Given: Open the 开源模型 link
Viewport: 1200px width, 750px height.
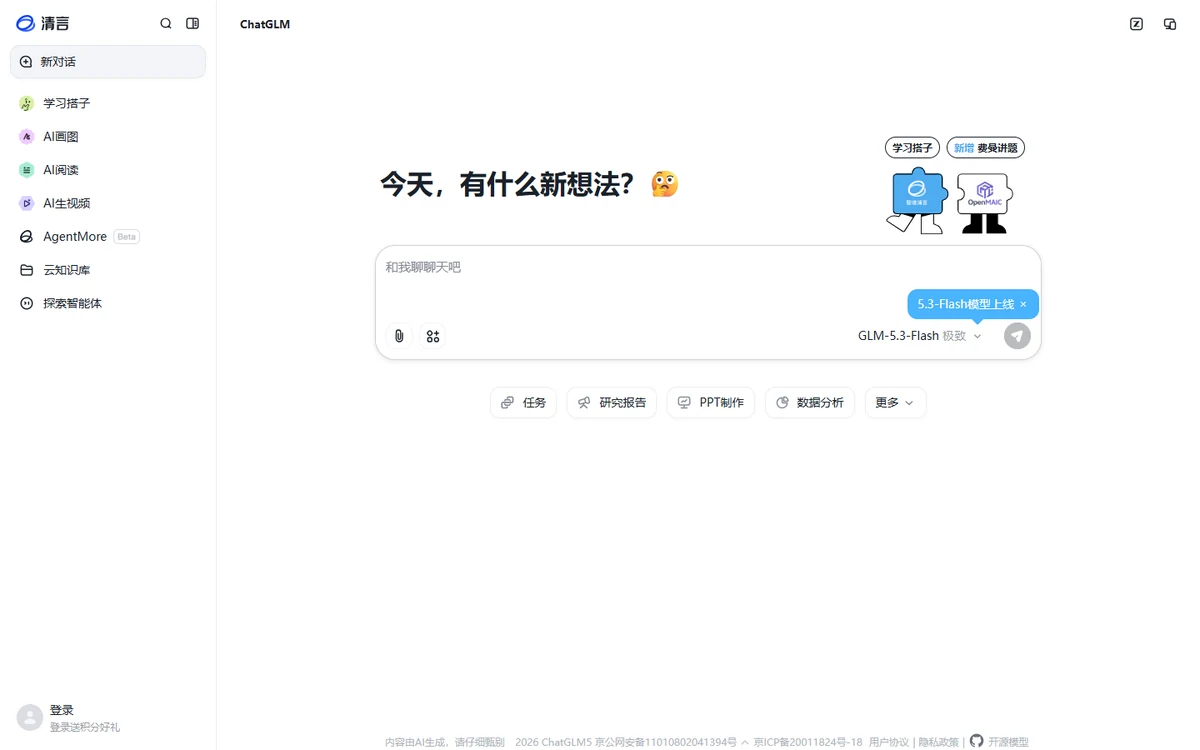Looking at the screenshot, I should pos(1008,742).
